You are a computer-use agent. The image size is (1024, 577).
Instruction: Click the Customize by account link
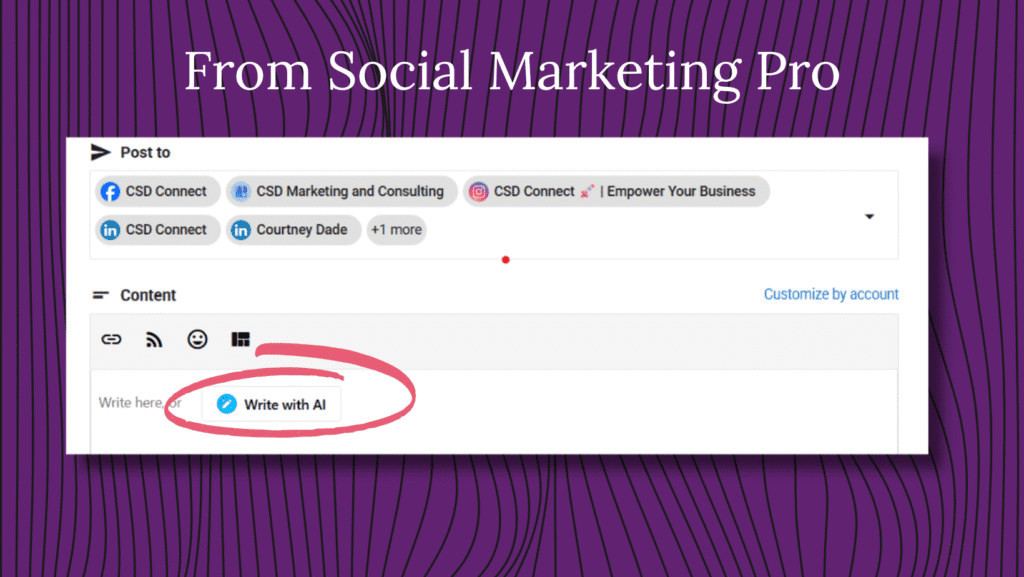point(830,294)
